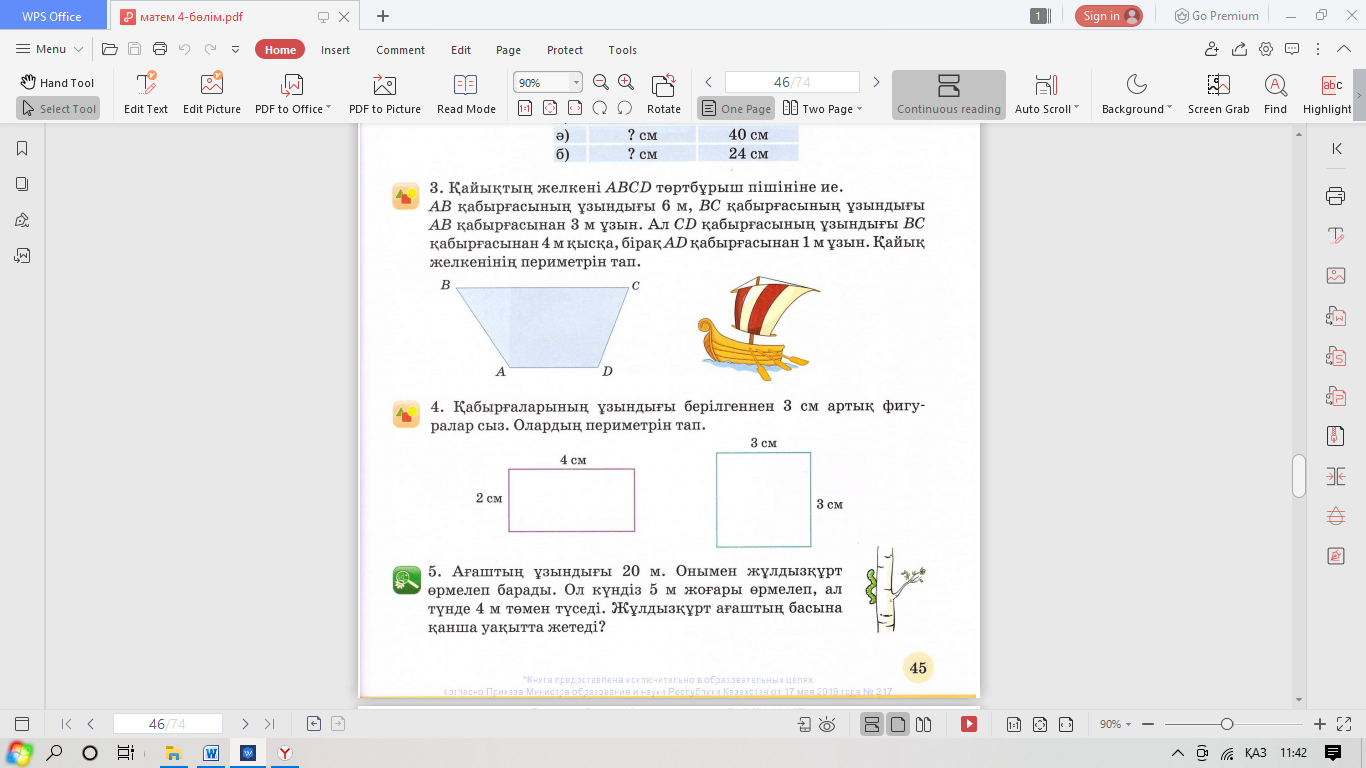This screenshot has width=1366, height=768.
Task: Open page thumbnails panel in left sidebar
Action: [x=22, y=184]
